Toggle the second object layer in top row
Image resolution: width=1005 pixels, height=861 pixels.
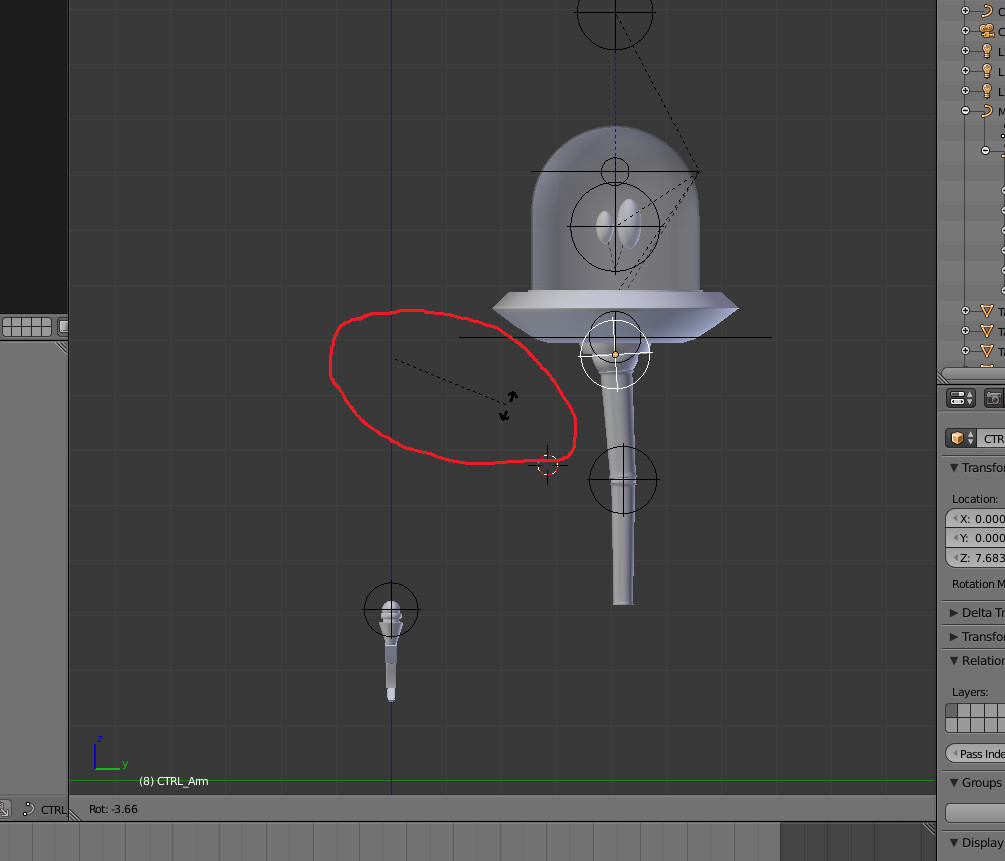(963, 710)
